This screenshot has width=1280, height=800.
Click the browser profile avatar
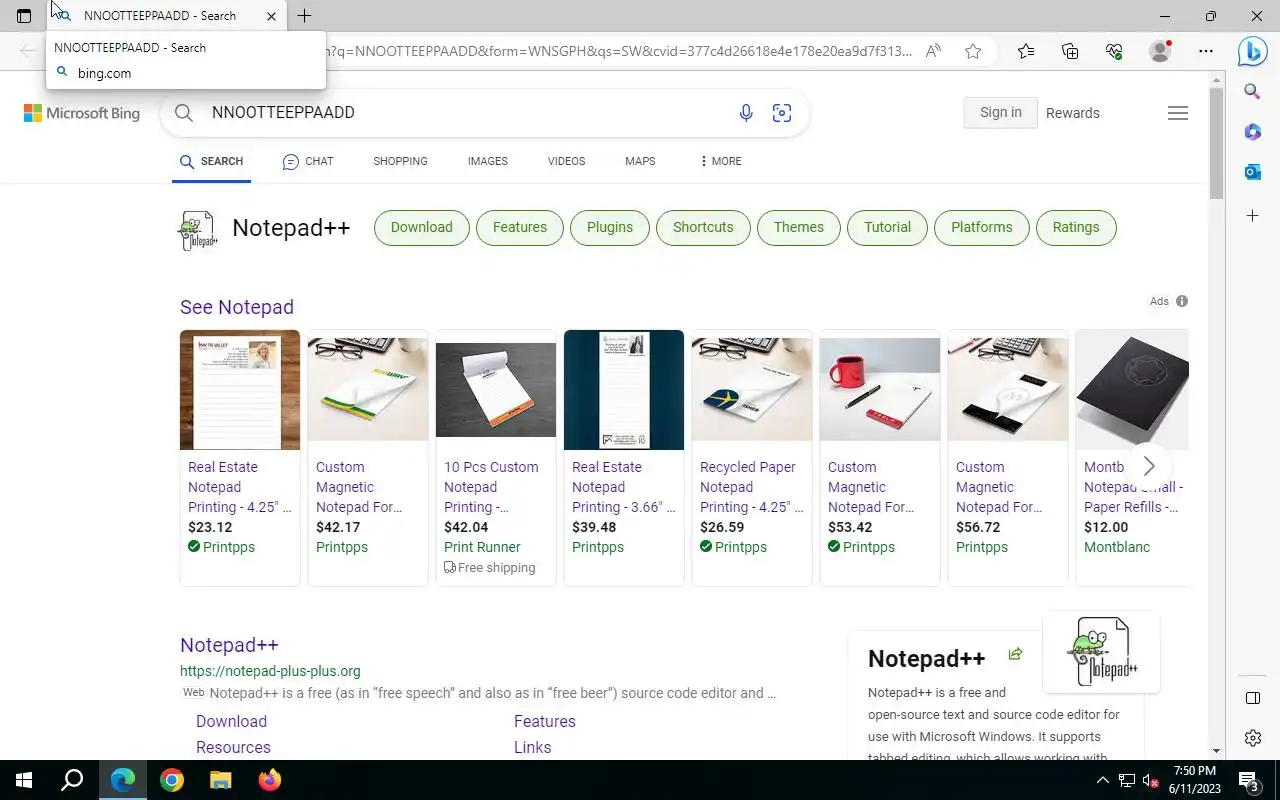tap(1160, 51)
